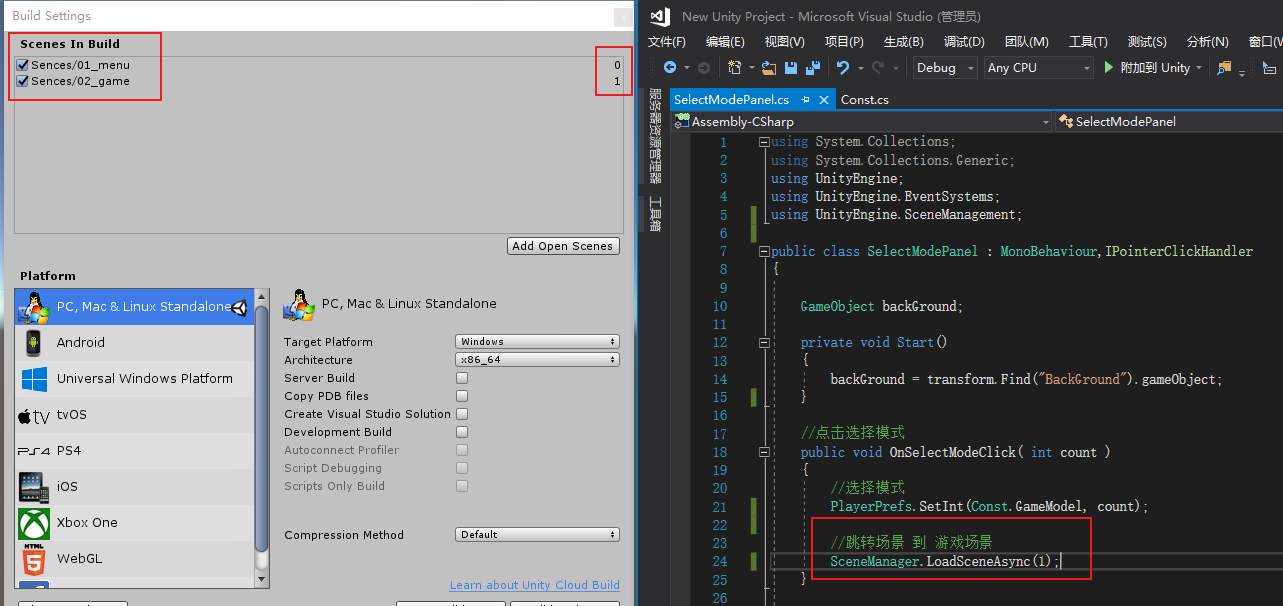Uncheck the Sences/02_game scene
This screenshot has width=1283, height=606.
point(23,81)
